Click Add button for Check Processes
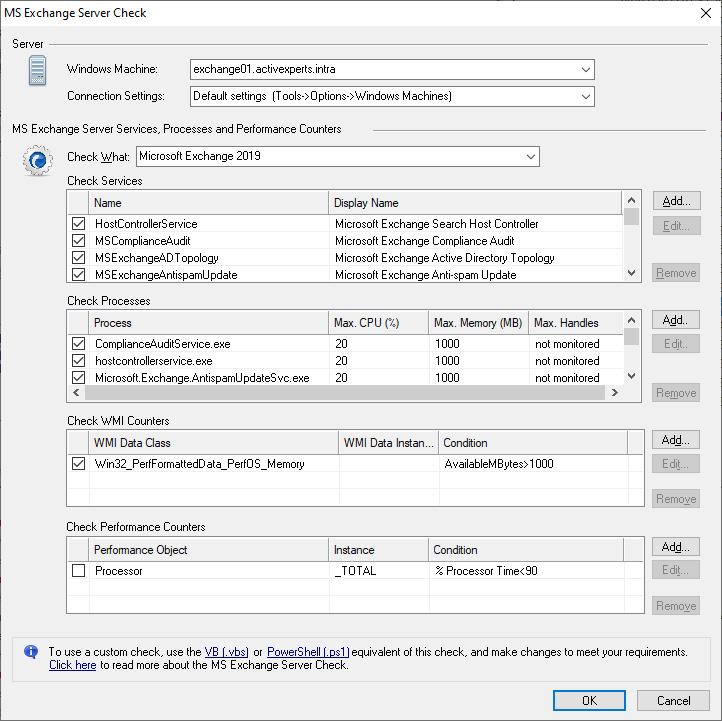 click(675, 320)
